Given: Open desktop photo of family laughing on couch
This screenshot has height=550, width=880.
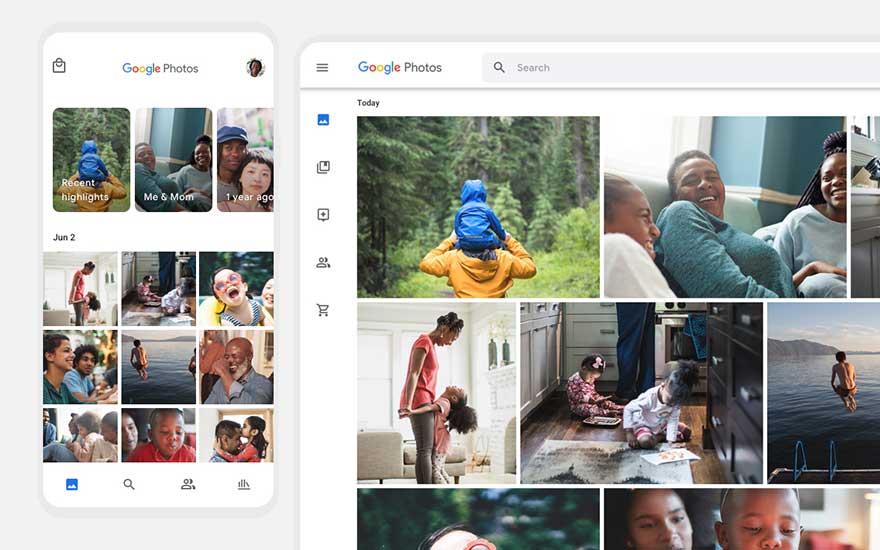Looking at the screenshot, I should [x=725, y=207].
